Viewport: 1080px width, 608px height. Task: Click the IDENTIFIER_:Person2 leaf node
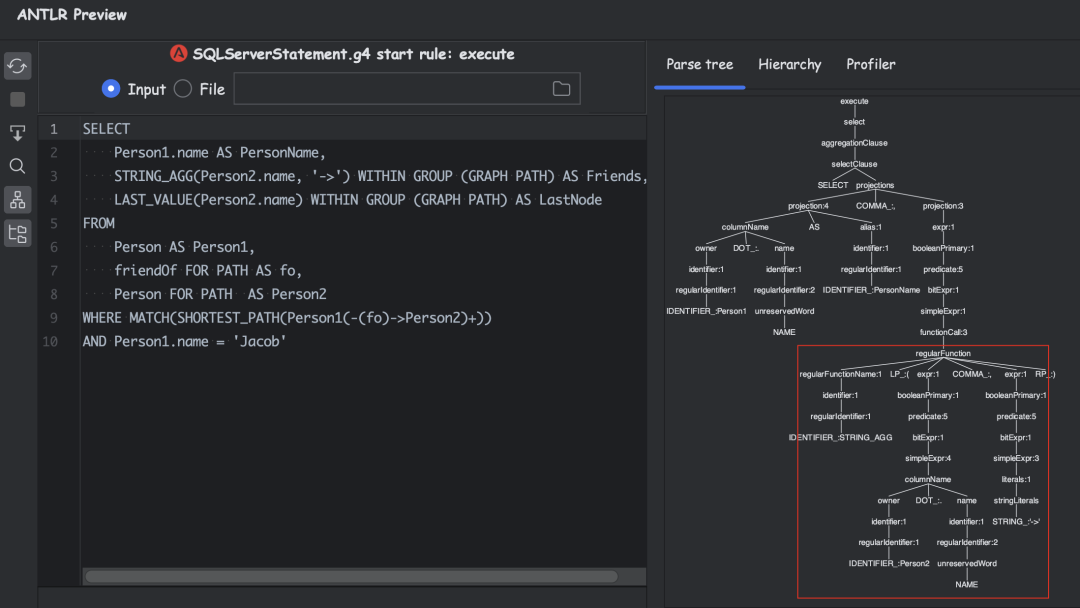[889, 563]
